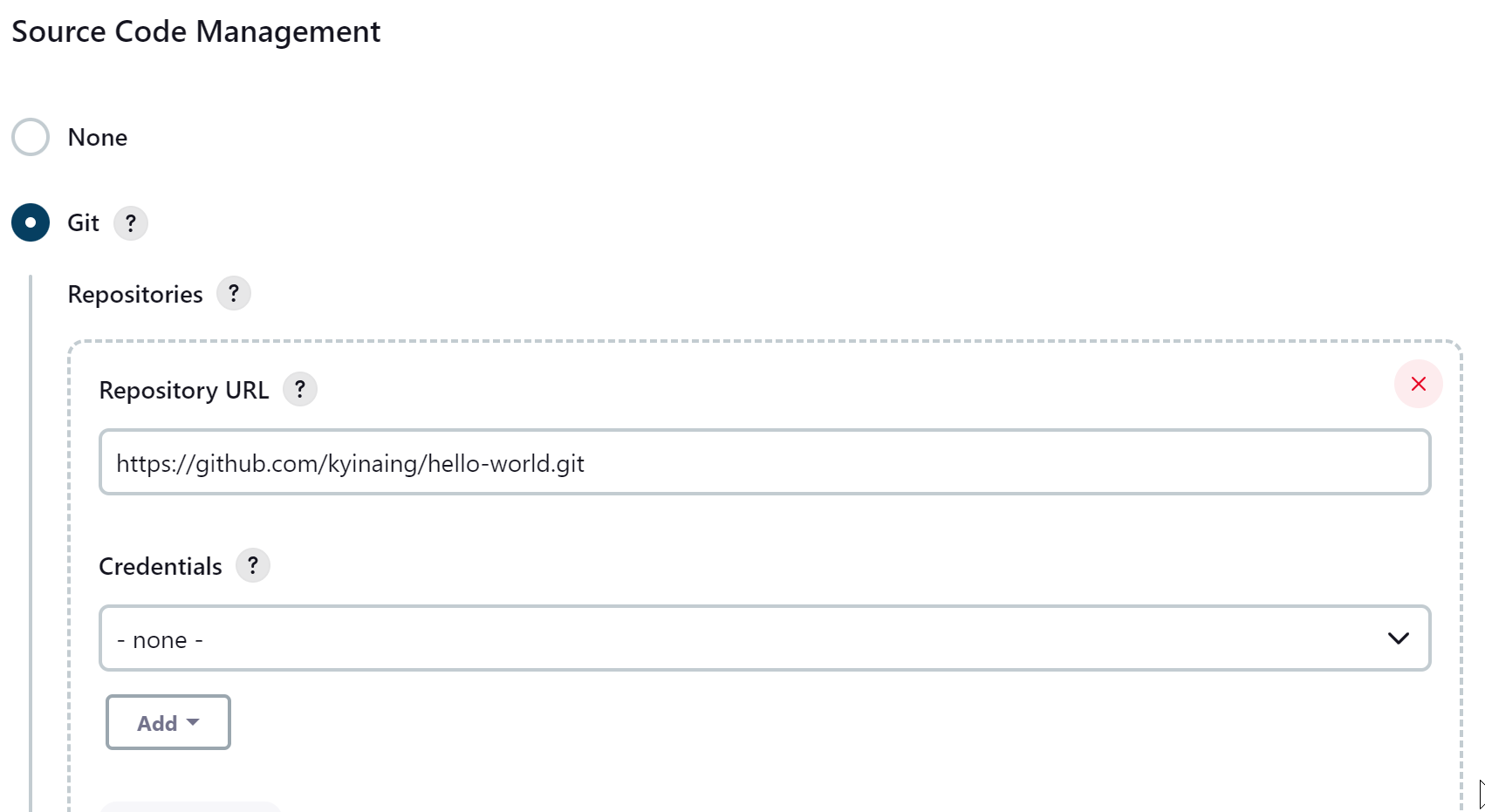
Task: Click the Repository URL help icon
Action: tap(300, 389)
